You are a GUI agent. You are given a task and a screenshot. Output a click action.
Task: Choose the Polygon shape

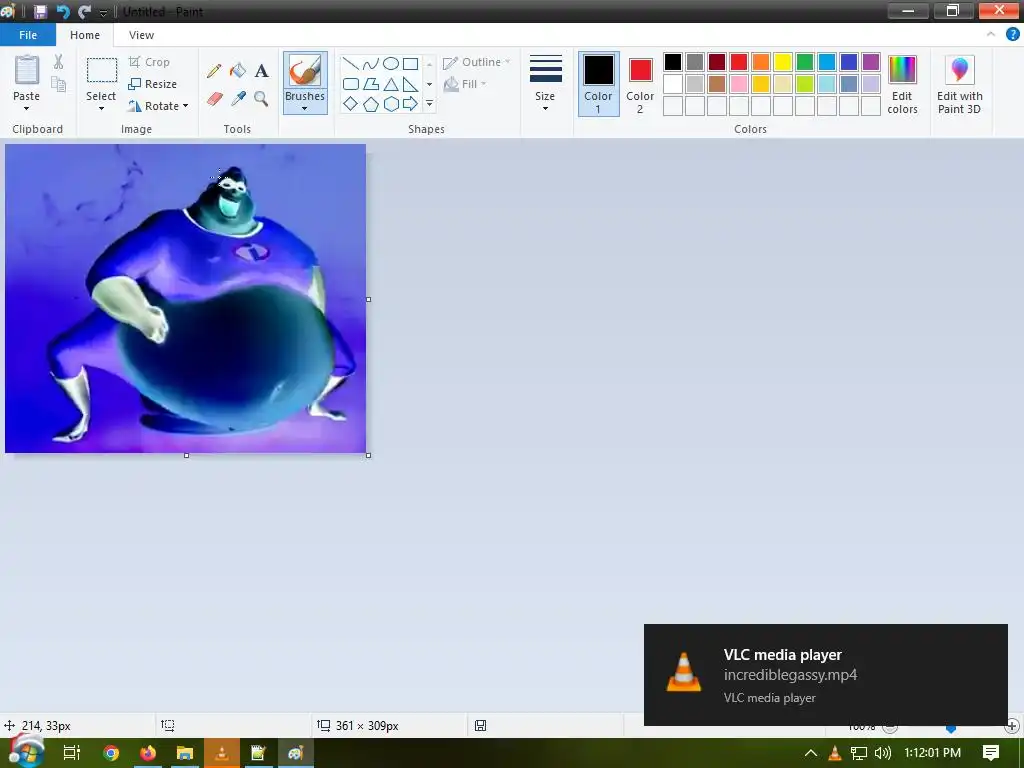371,84
